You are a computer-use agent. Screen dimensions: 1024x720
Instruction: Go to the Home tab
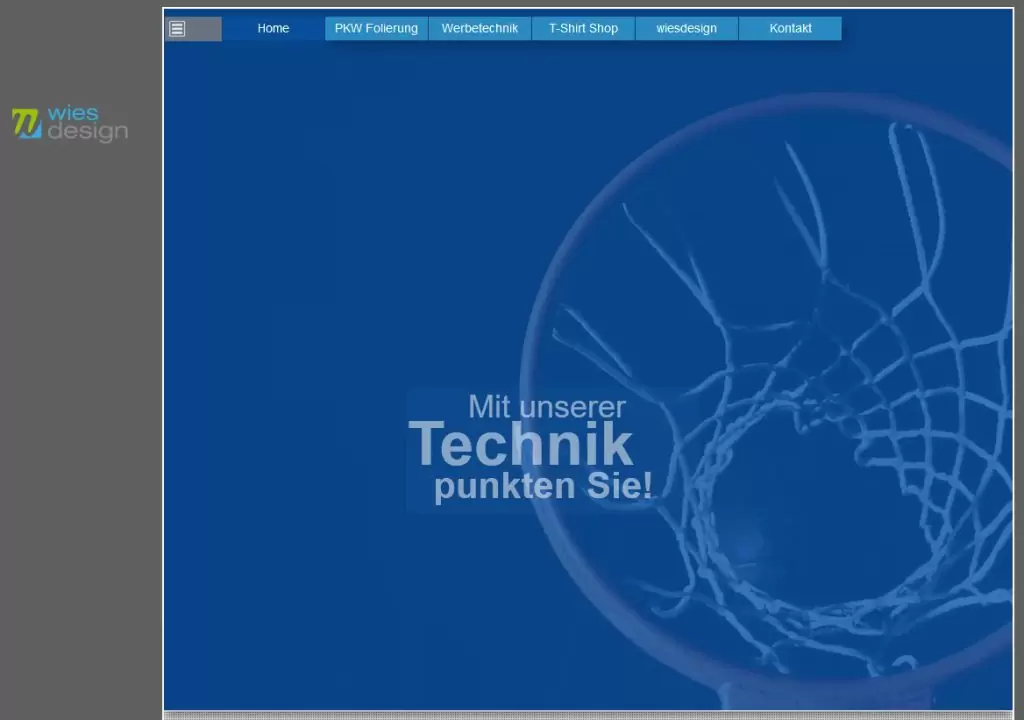point(273,29)
